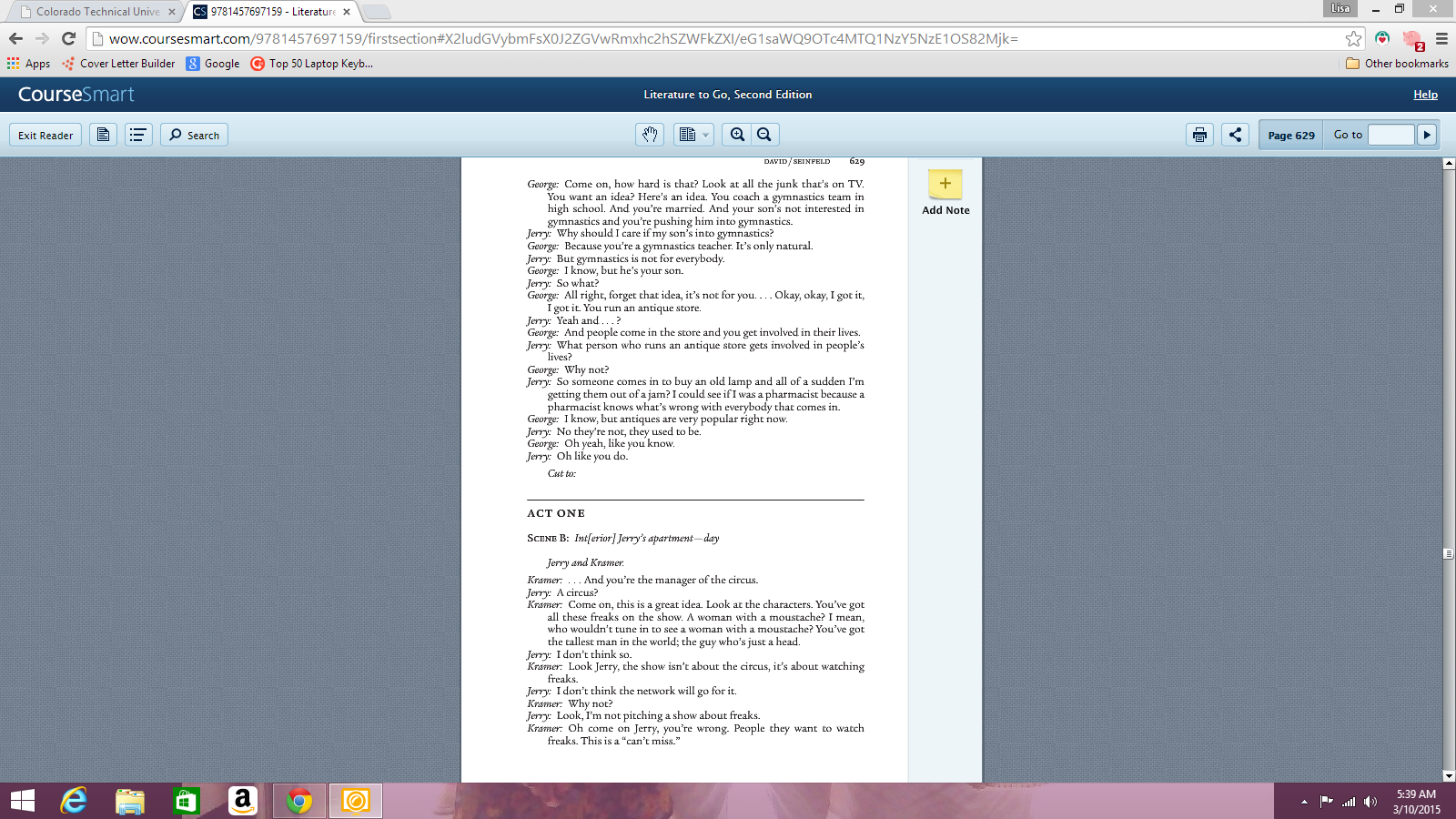Click the "Scene B:" label
This screenshot has width=1456, height=819.
click(548, 538)
